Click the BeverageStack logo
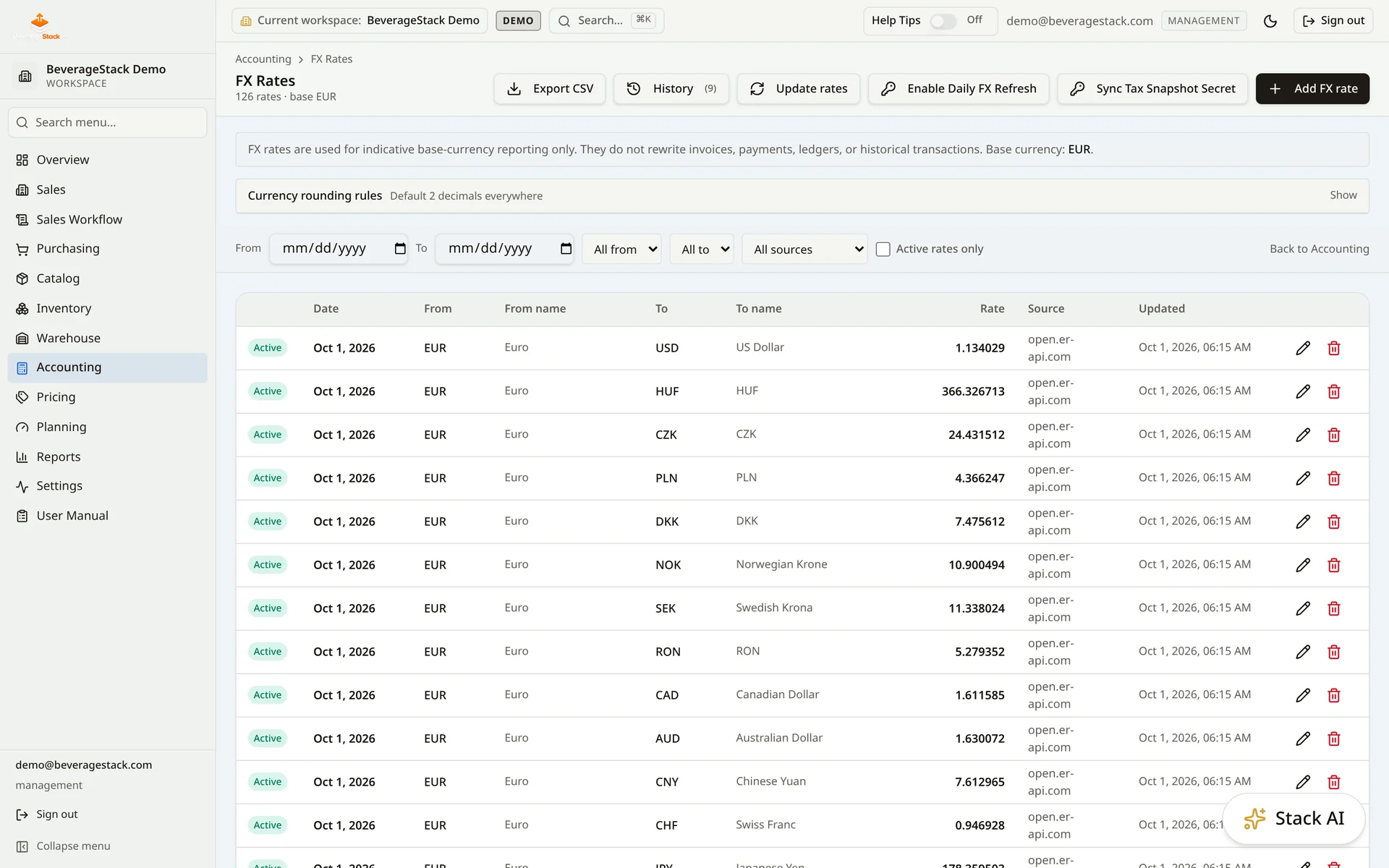 point(40,26)
